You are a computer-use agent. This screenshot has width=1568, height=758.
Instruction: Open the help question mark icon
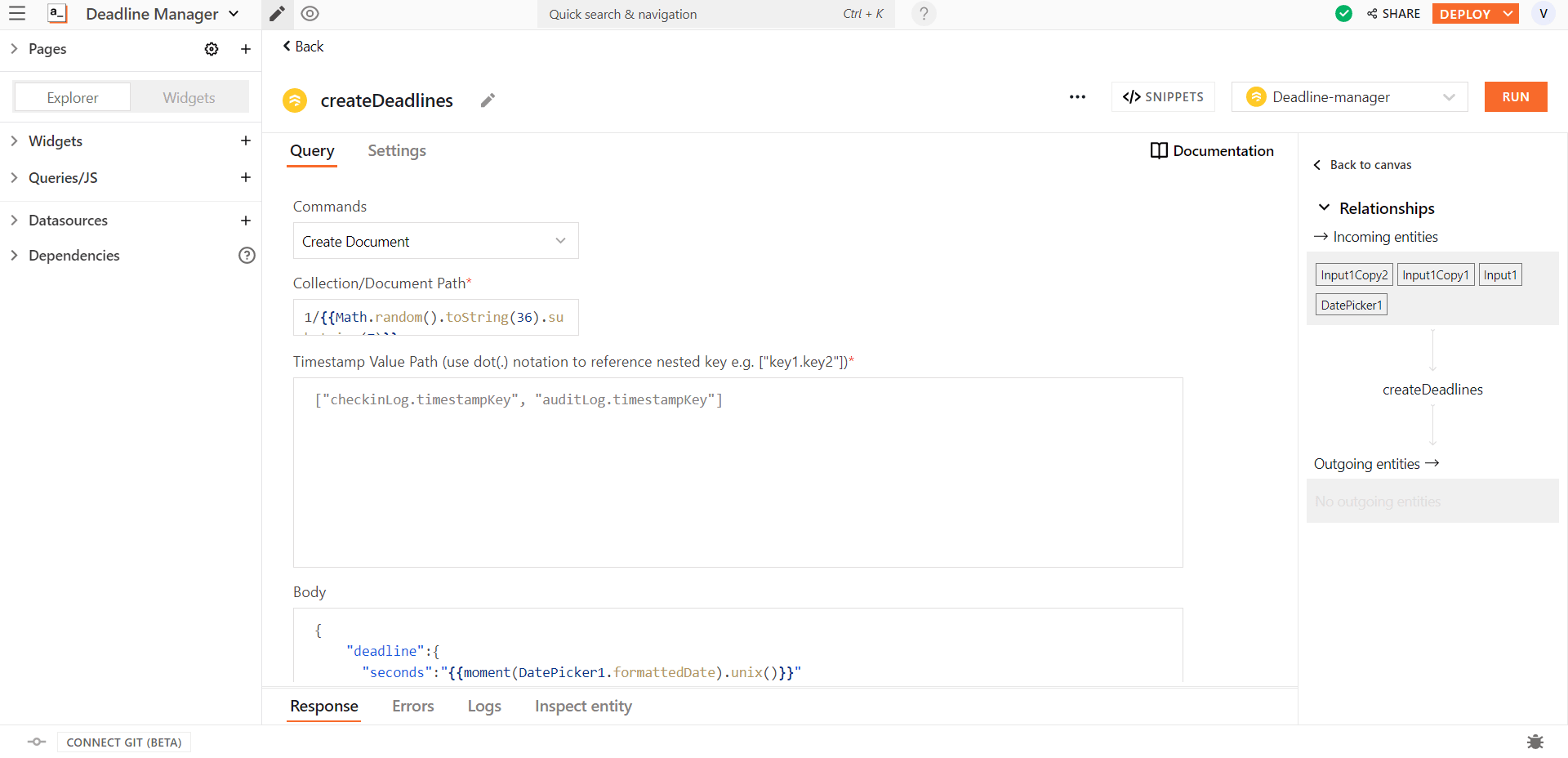pos(923,14)
